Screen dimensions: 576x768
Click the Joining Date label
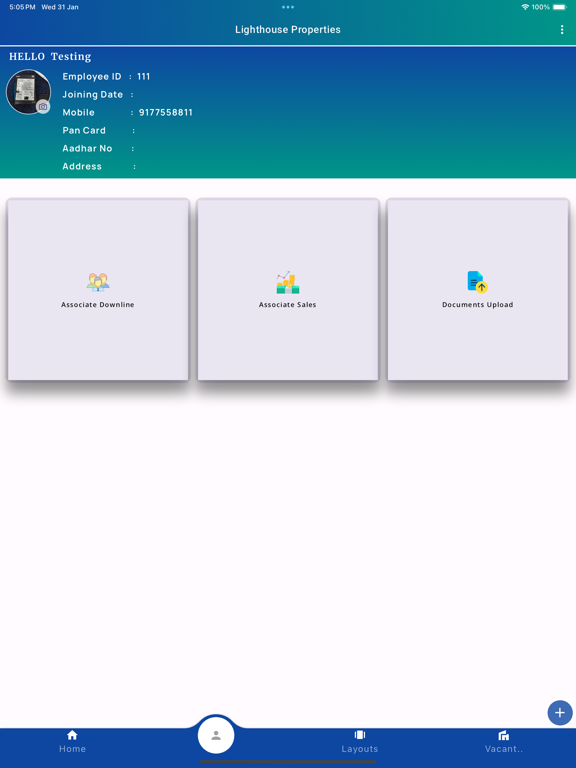pos(93,95)
